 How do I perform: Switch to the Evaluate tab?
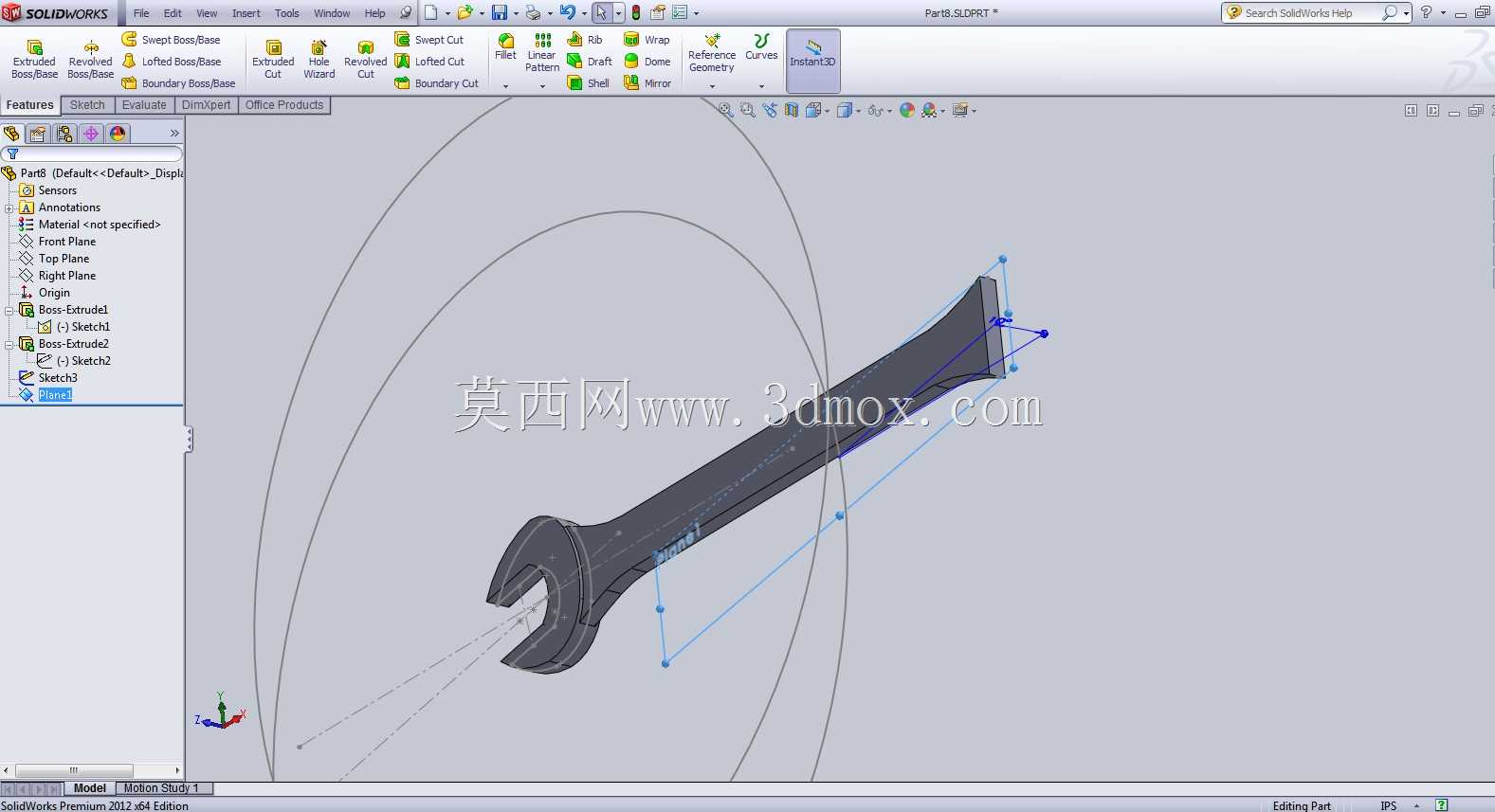(x=144, y=105)
